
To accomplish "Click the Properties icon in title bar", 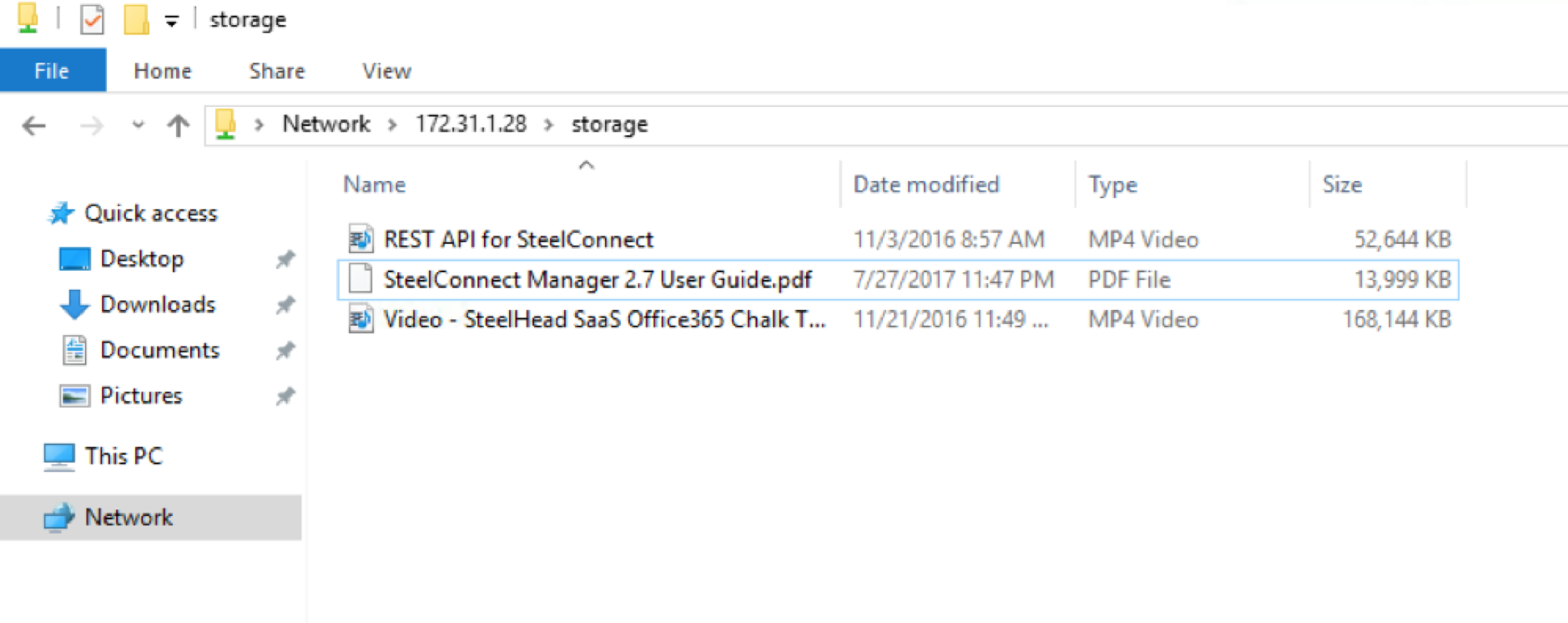I will (x=92, y=19).
